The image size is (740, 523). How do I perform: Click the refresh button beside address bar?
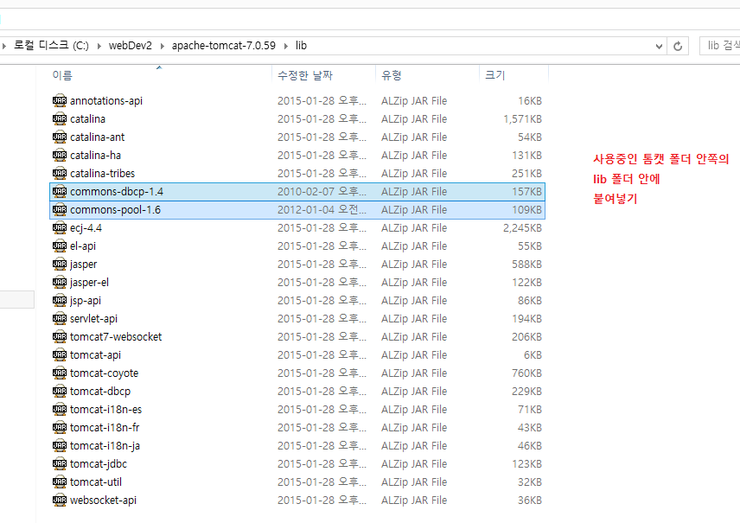[679, 46]
